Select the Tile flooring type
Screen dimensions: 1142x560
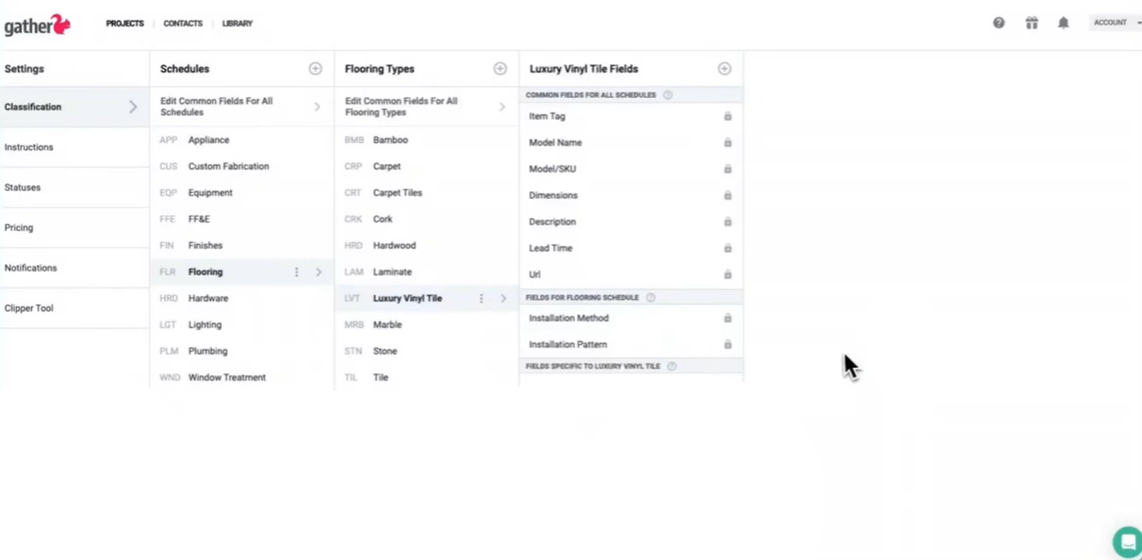(x=427, y=377)
